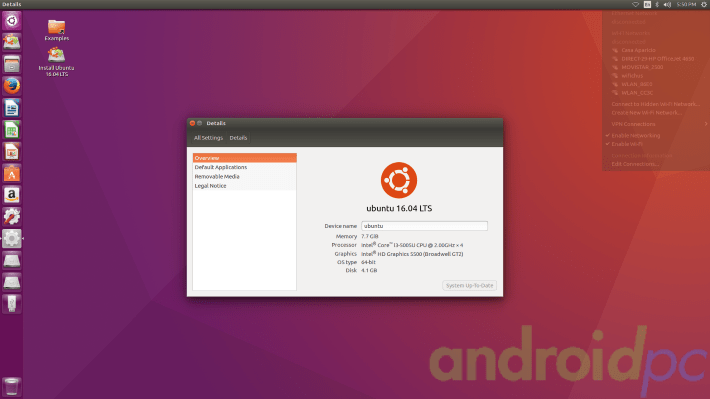Connect to WLAN_CC3C network
The height and width of the screenshot is (399, 710).
[x=637, y=93]
